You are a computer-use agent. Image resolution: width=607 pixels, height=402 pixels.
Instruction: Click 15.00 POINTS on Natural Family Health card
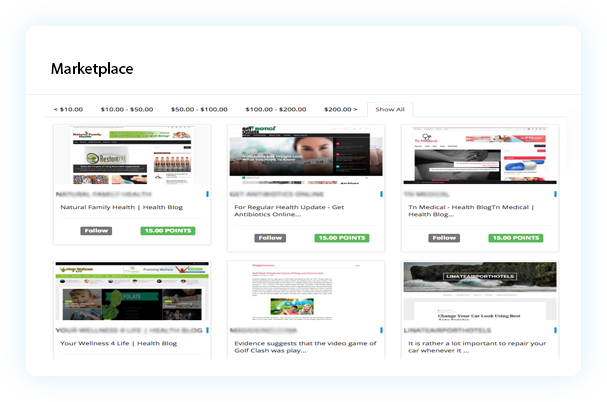[168, 231]
